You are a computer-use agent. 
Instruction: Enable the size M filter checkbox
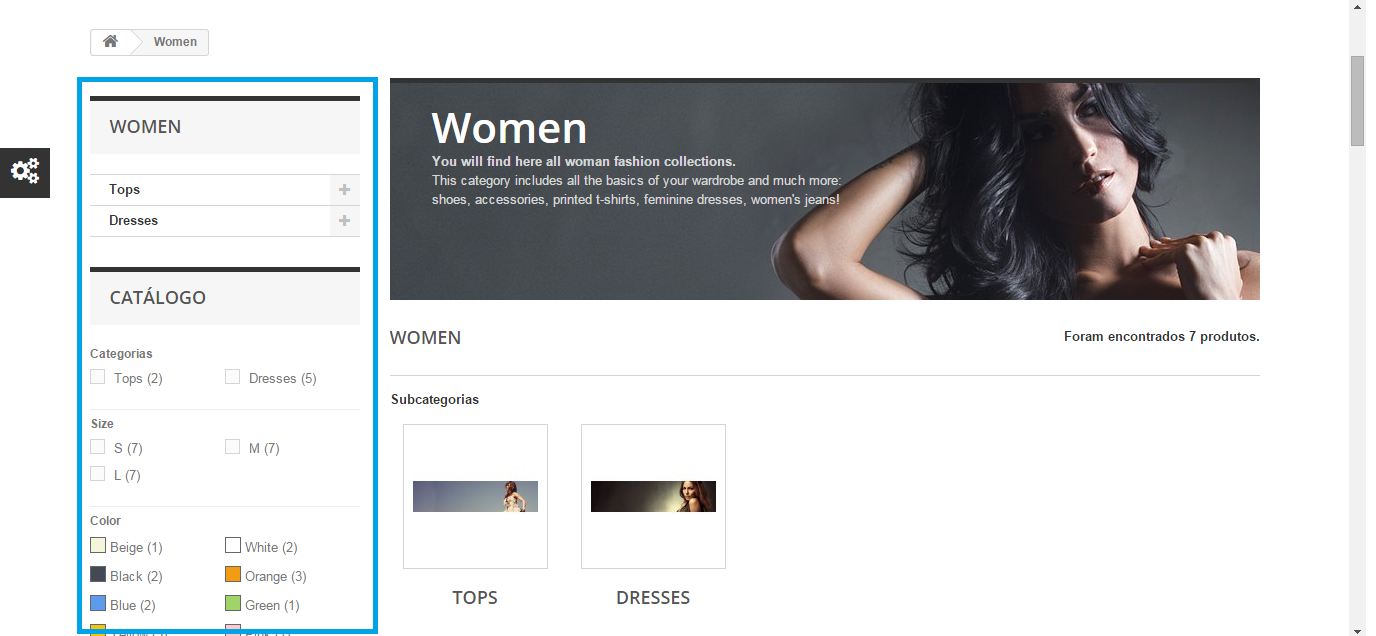click(x=233, y=447)
